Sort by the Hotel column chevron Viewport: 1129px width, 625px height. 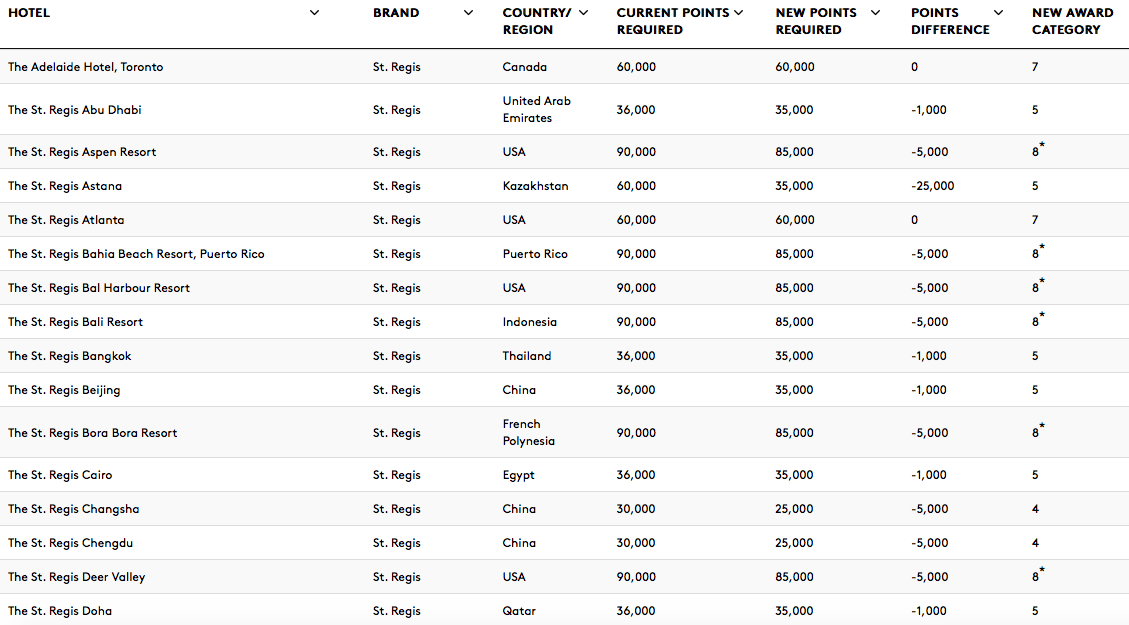(x=314, y=13)
